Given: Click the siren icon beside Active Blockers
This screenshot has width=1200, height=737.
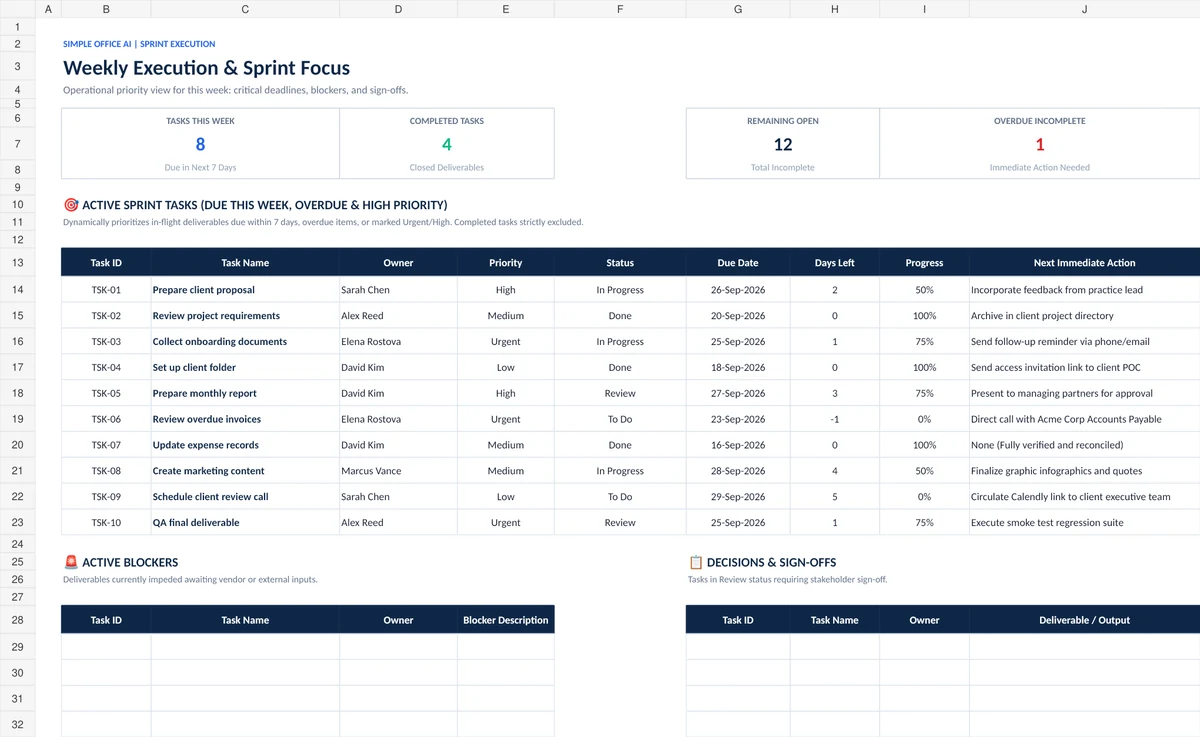Looking at the screenshot, I should click(x=71, y=563).
